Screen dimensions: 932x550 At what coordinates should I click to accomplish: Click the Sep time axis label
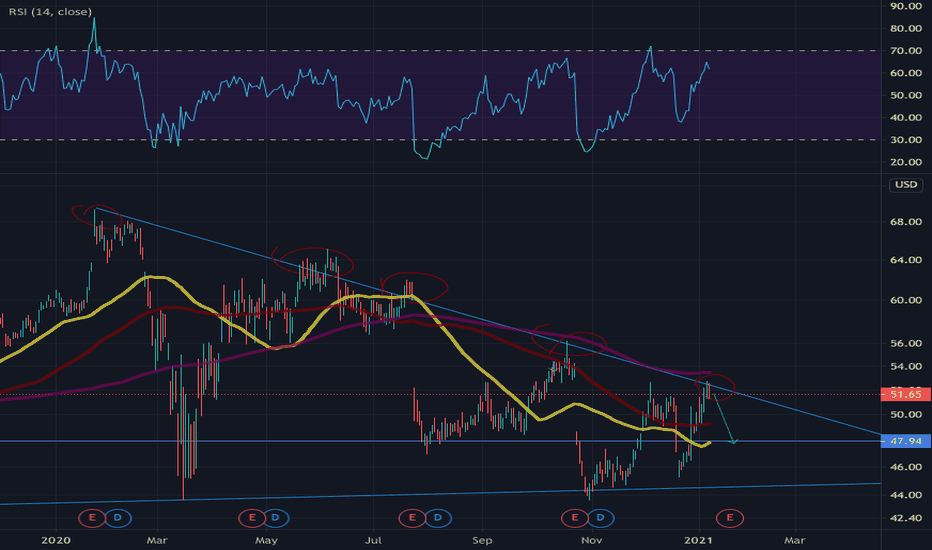tap(482, 540)
